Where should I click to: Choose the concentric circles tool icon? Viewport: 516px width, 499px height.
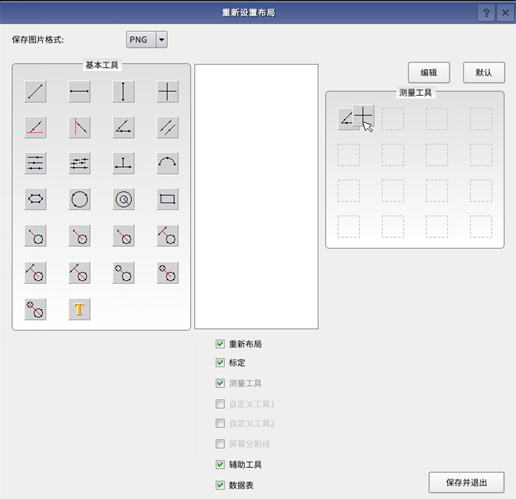click(x=123, y=199)
